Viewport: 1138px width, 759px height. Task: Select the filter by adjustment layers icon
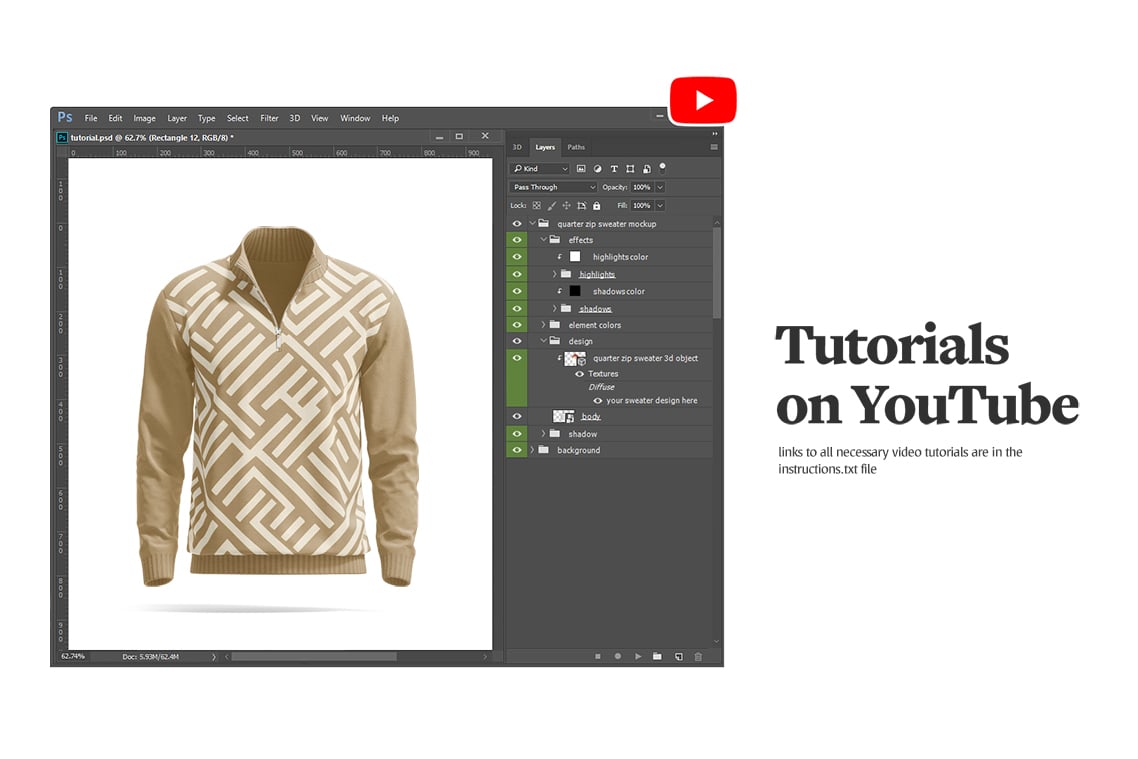point(598,168)
